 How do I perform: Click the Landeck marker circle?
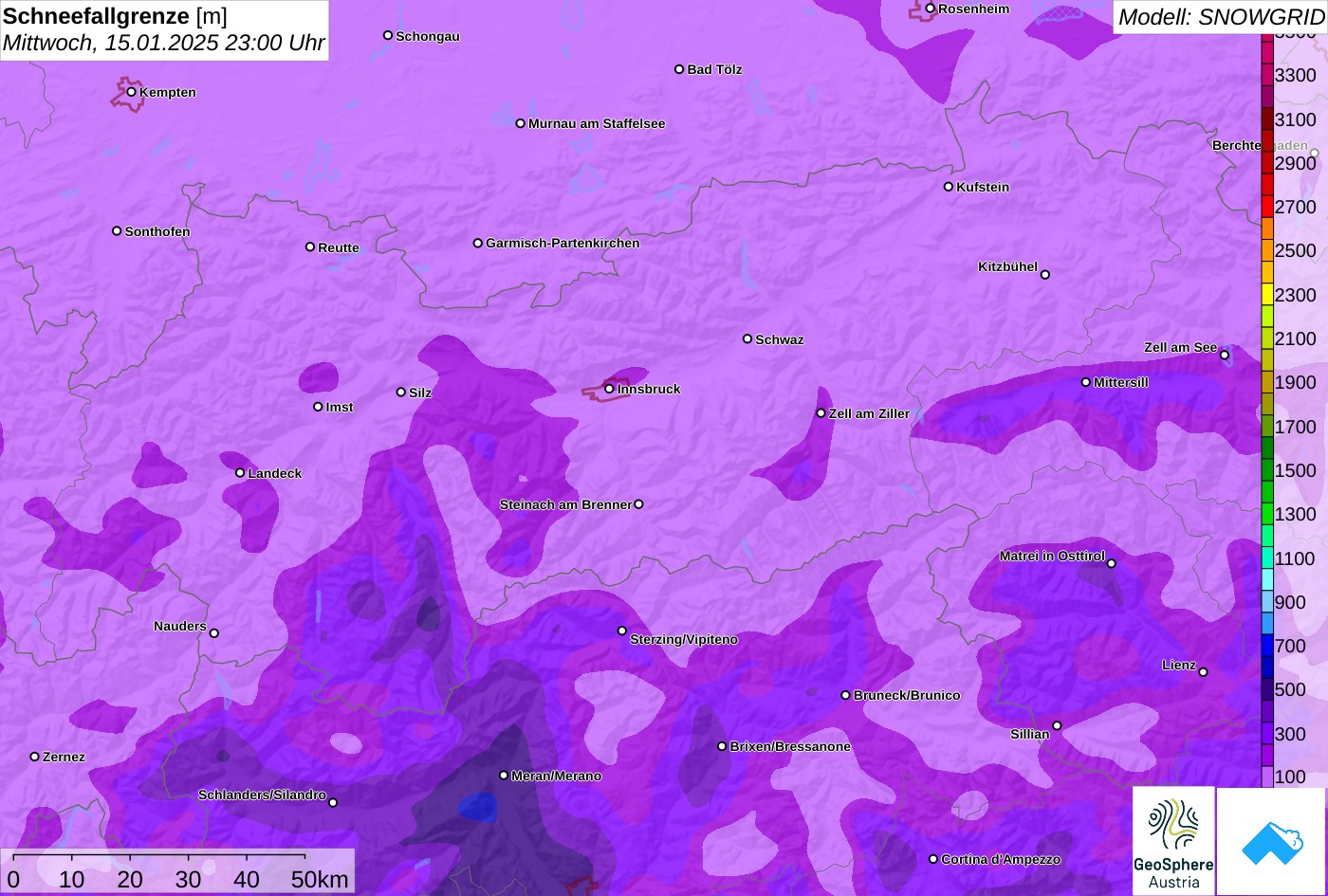tap(240, 473)
